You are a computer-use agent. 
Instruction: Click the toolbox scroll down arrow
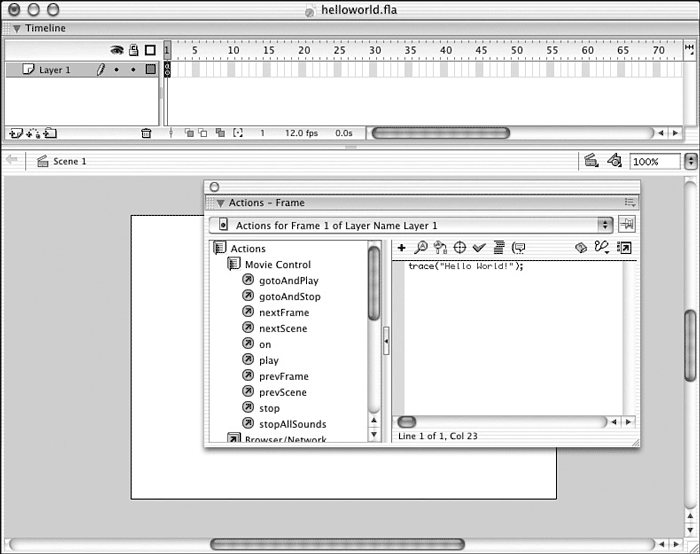pos(374,434)
